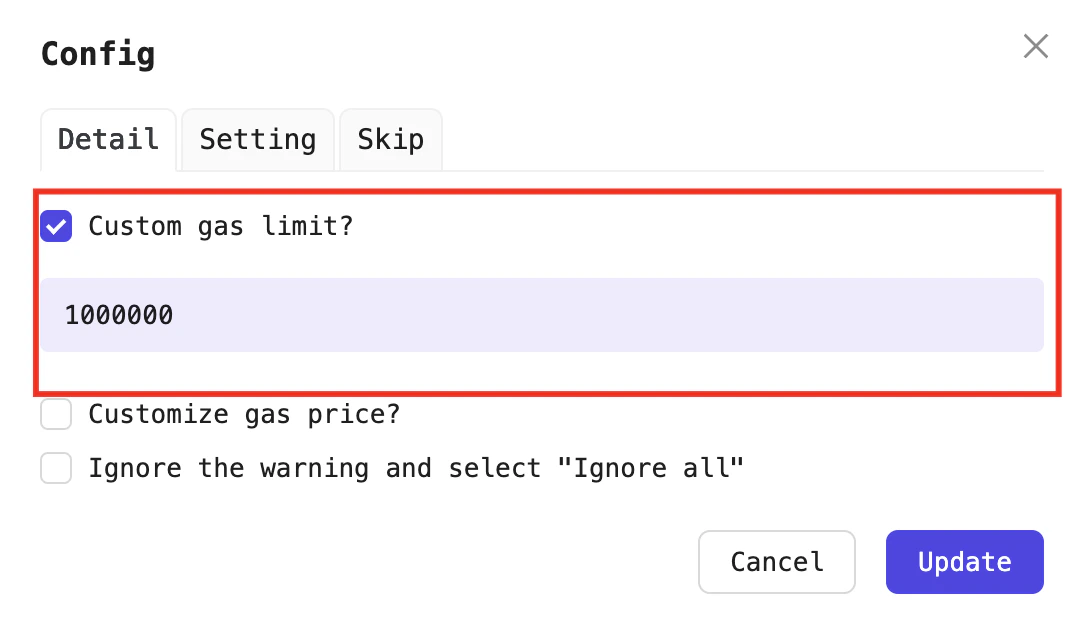Click the gas limit value field showing 1000000
The width and height of the screenshot is (1076, 624).
pyautogui.click(x=542, y=314)
